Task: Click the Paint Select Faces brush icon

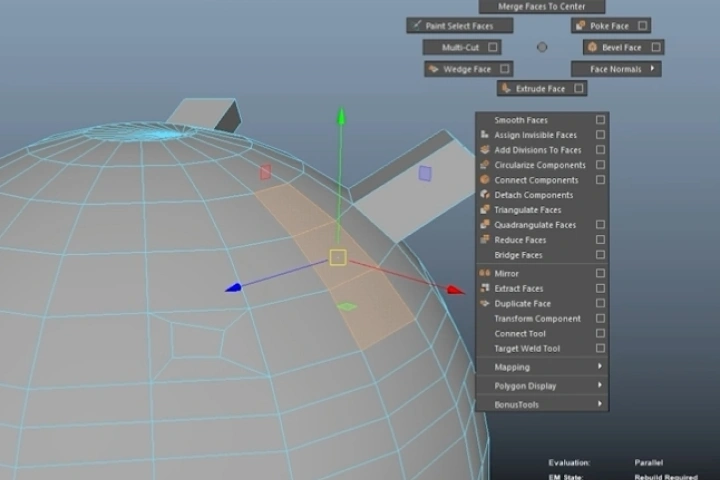Action: 416,25
